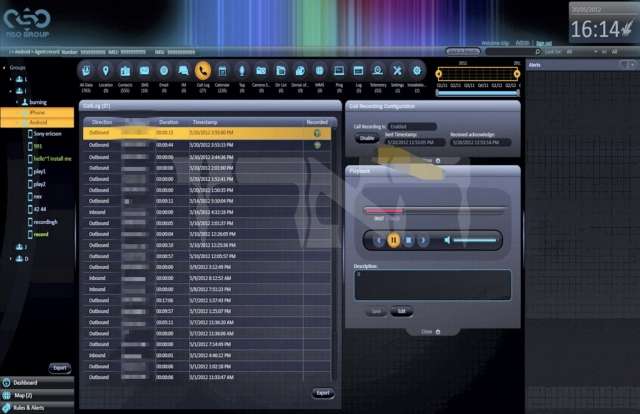Click the right handle of date range timeline
The image size is (640, 414).
click(517, 74)
